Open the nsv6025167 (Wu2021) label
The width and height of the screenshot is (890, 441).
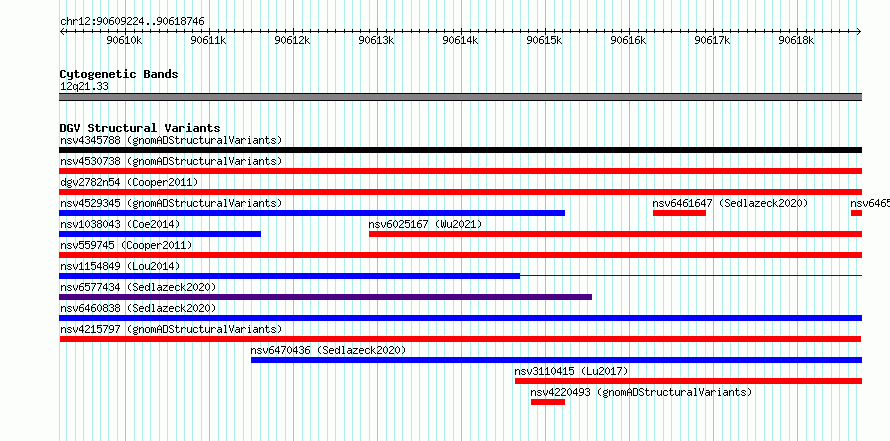pyautogui.click(x=425, y=224)
